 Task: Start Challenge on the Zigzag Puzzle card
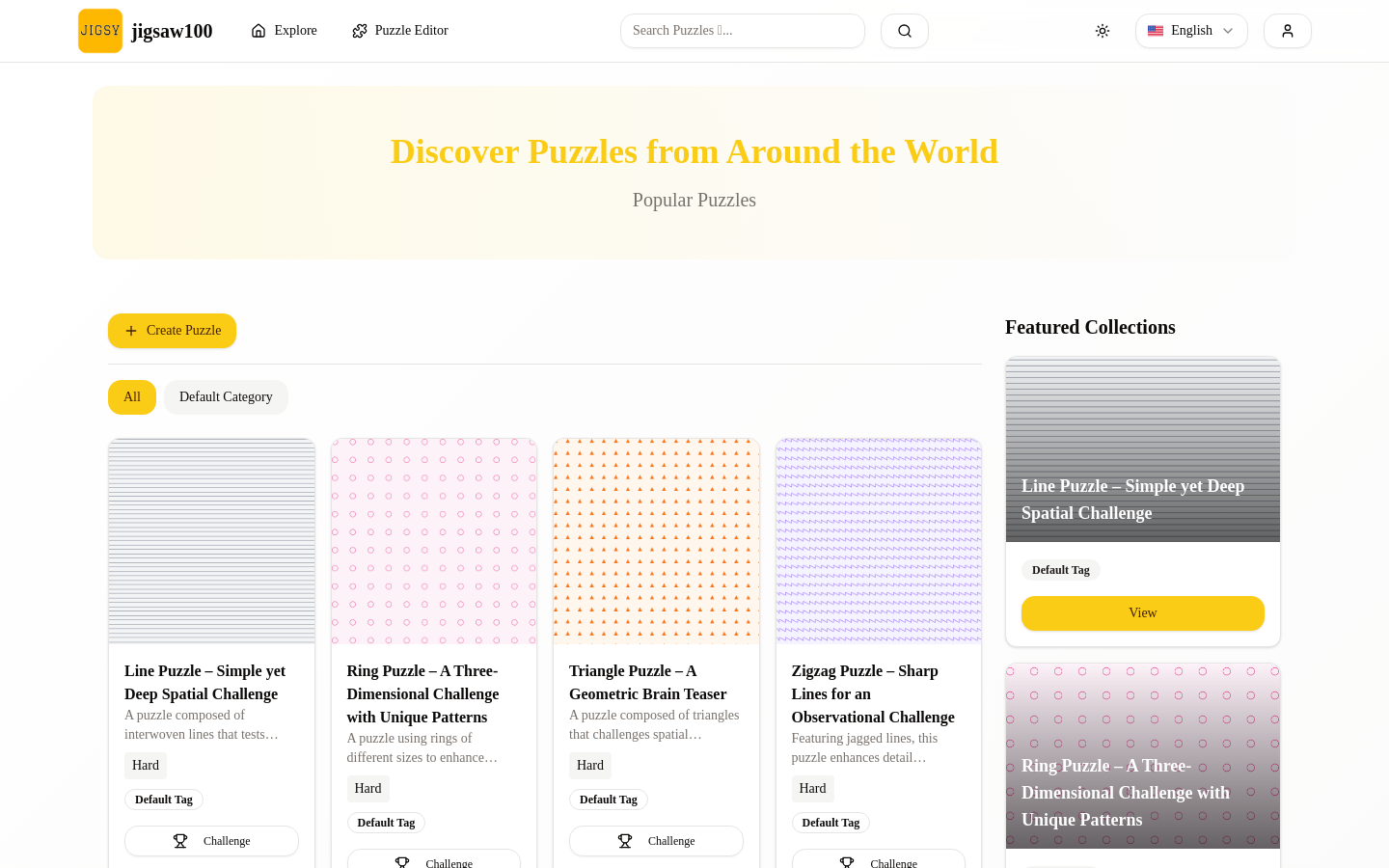(879, 859)
